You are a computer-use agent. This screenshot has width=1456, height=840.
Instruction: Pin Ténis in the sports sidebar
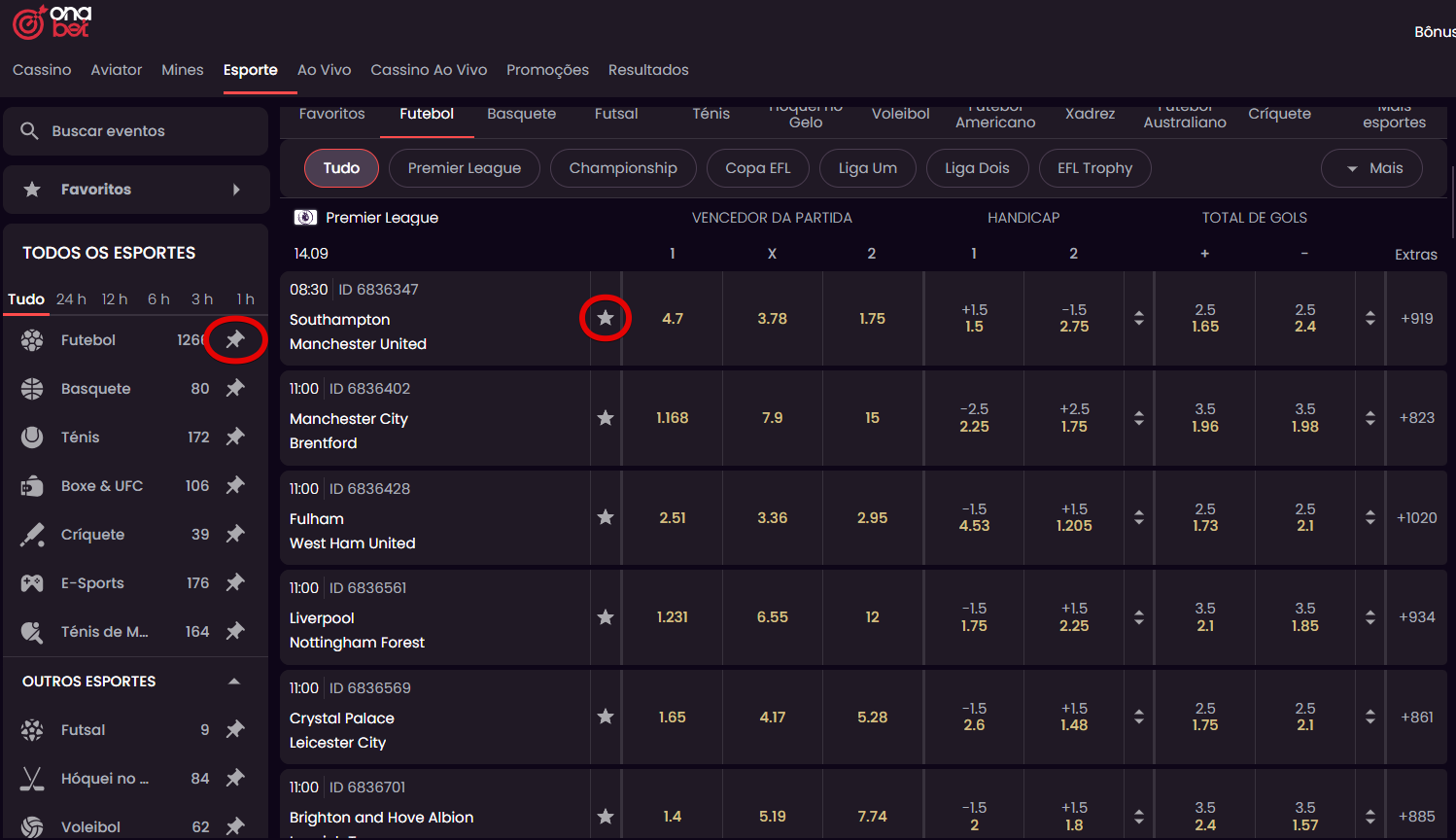pyautogui.click(x=235, y=437)
